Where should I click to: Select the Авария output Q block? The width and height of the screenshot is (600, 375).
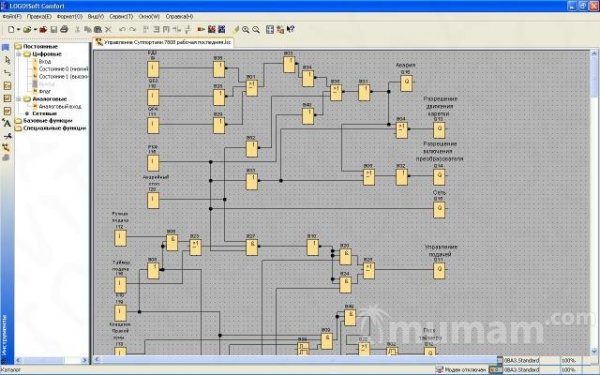click(x=406, y=83)
